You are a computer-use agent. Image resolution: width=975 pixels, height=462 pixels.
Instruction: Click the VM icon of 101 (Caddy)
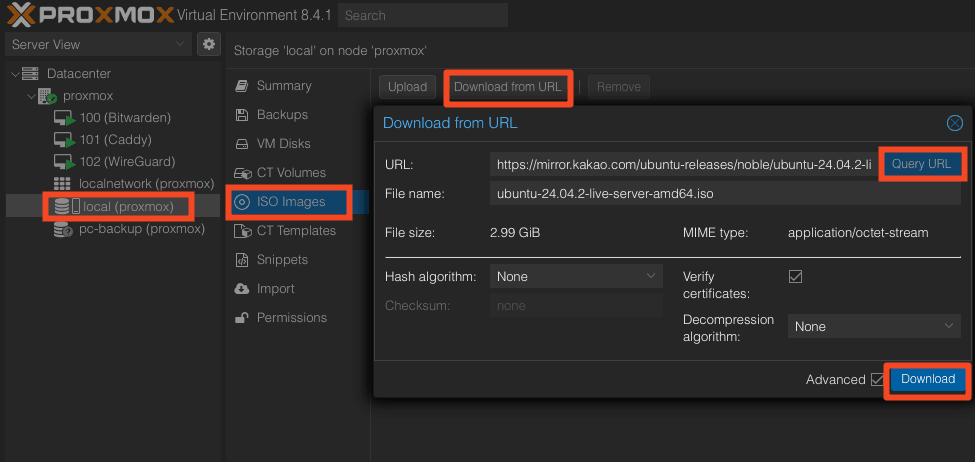64,140
